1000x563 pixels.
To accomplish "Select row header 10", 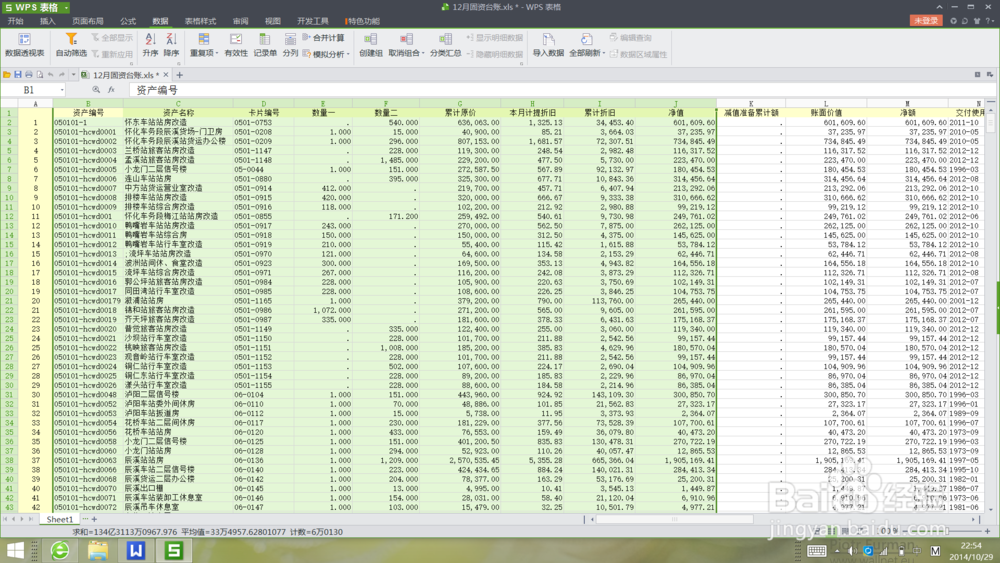I will click(9, 197).
